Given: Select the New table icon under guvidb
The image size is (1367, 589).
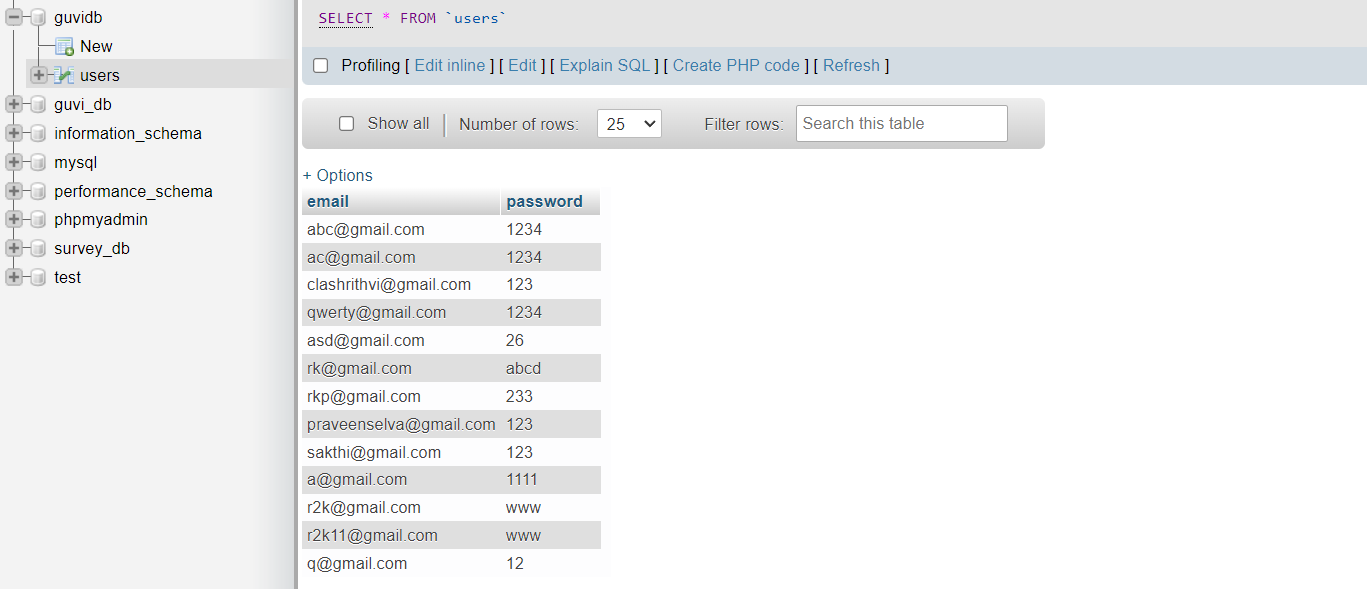Looking at the screenshot, I should pyautogui.click(x=65, y=46).
